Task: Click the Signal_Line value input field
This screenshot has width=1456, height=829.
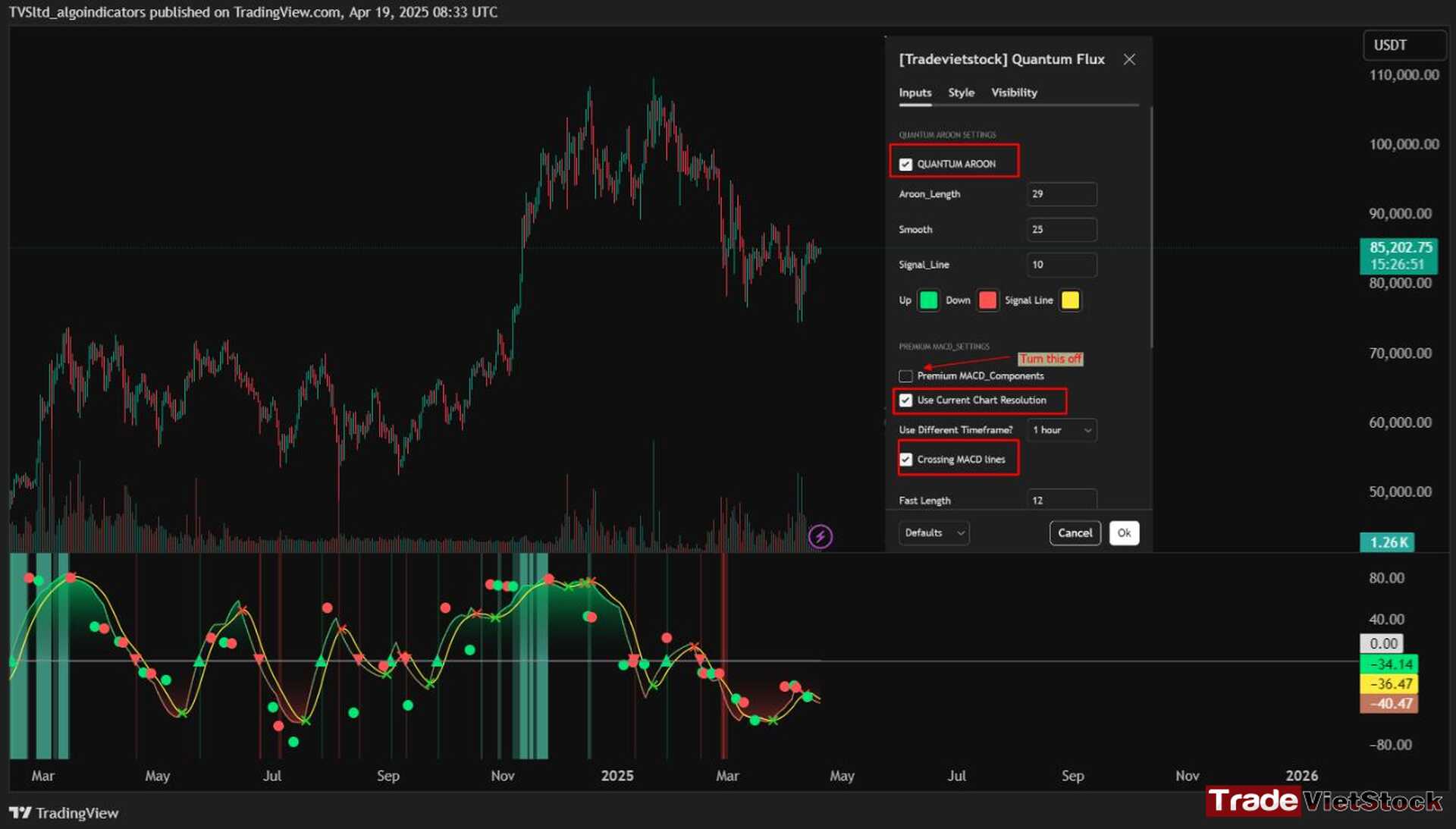Action: [1062, 265]
